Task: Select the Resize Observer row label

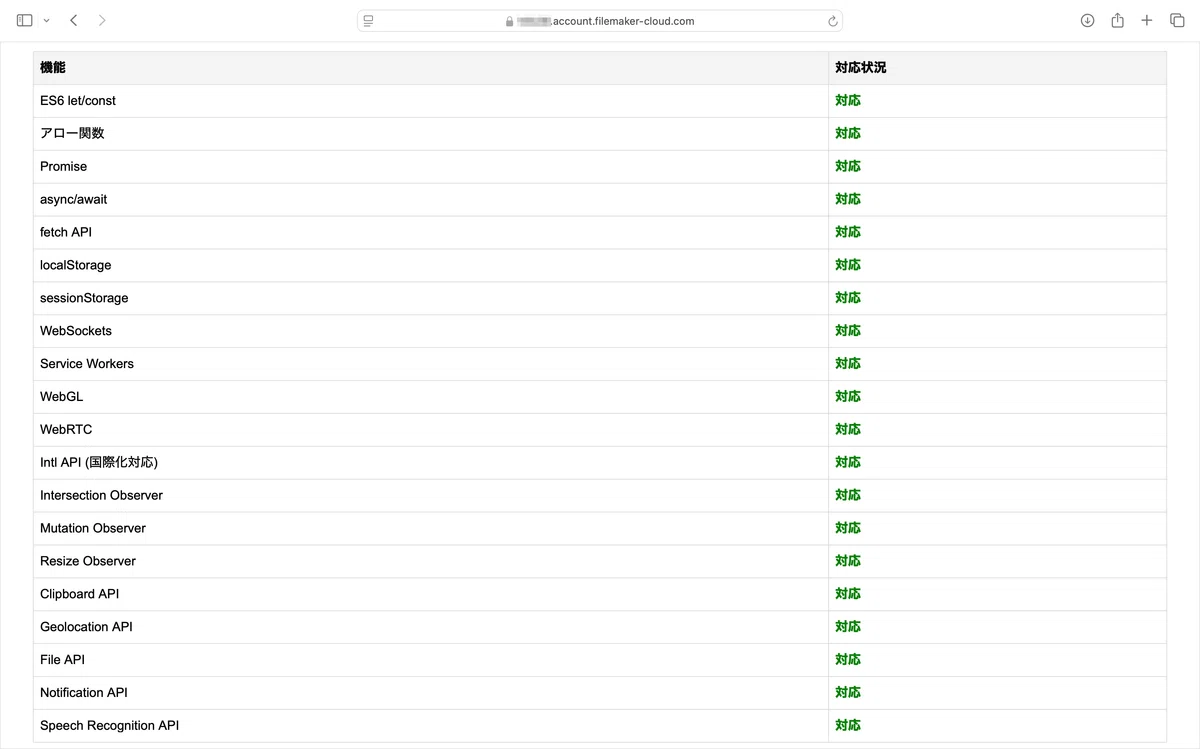Action: [x=88, y=561]
